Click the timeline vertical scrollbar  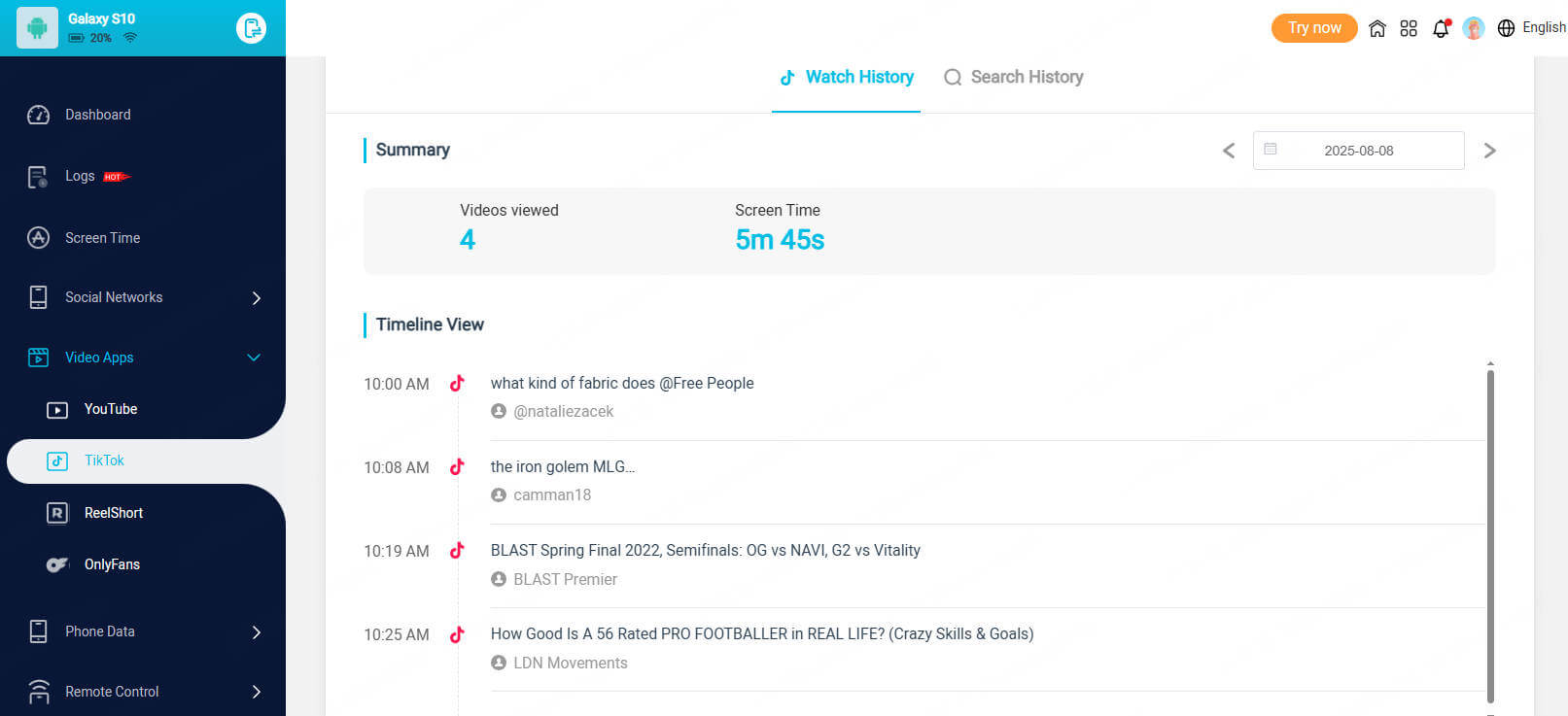point(1490,535)
